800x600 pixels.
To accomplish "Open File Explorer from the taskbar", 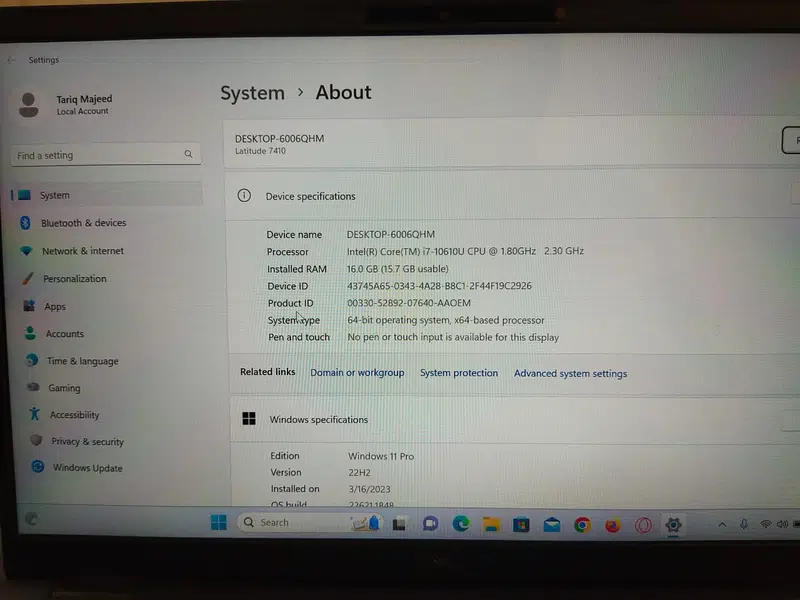I will (491, 524).
